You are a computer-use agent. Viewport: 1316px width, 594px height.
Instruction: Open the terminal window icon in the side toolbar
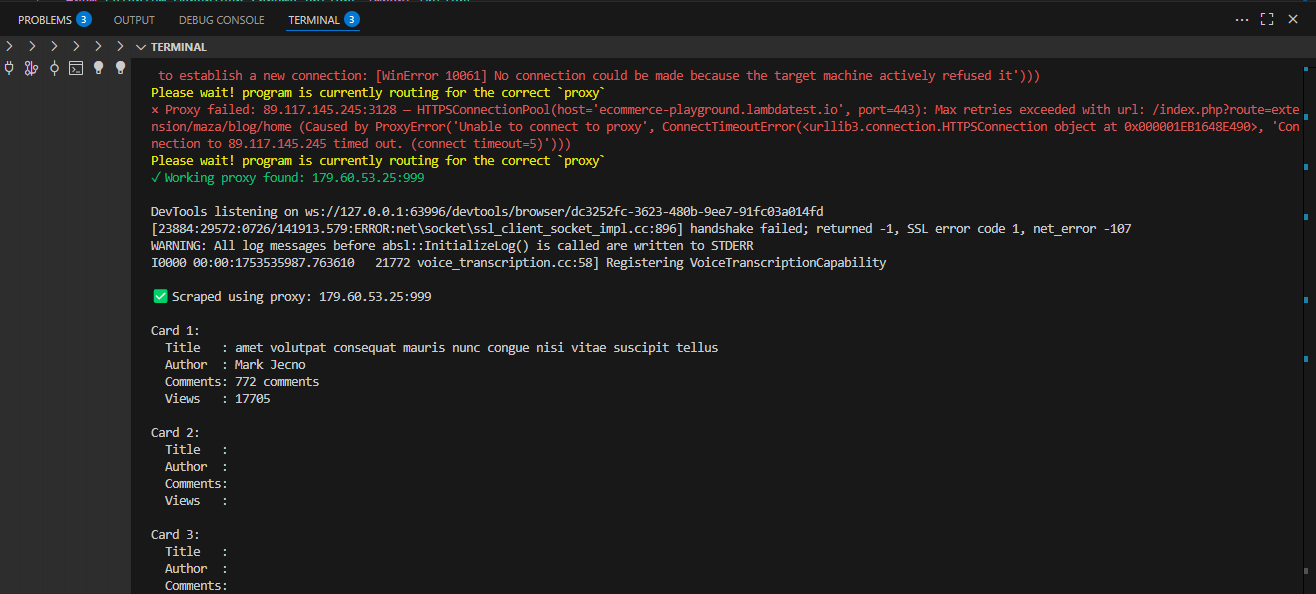point(76,68)
